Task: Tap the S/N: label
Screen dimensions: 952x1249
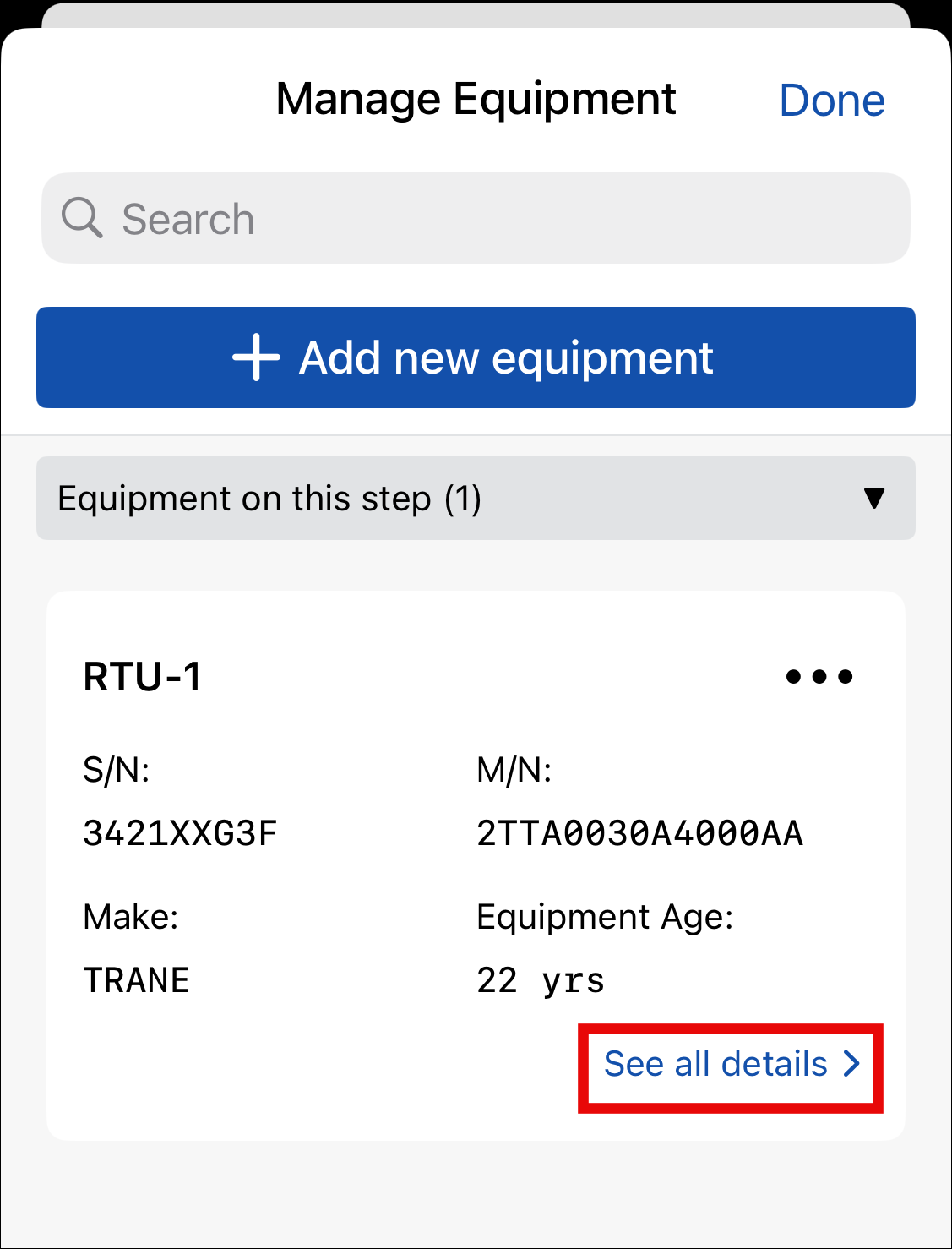Action: [116, 770]
